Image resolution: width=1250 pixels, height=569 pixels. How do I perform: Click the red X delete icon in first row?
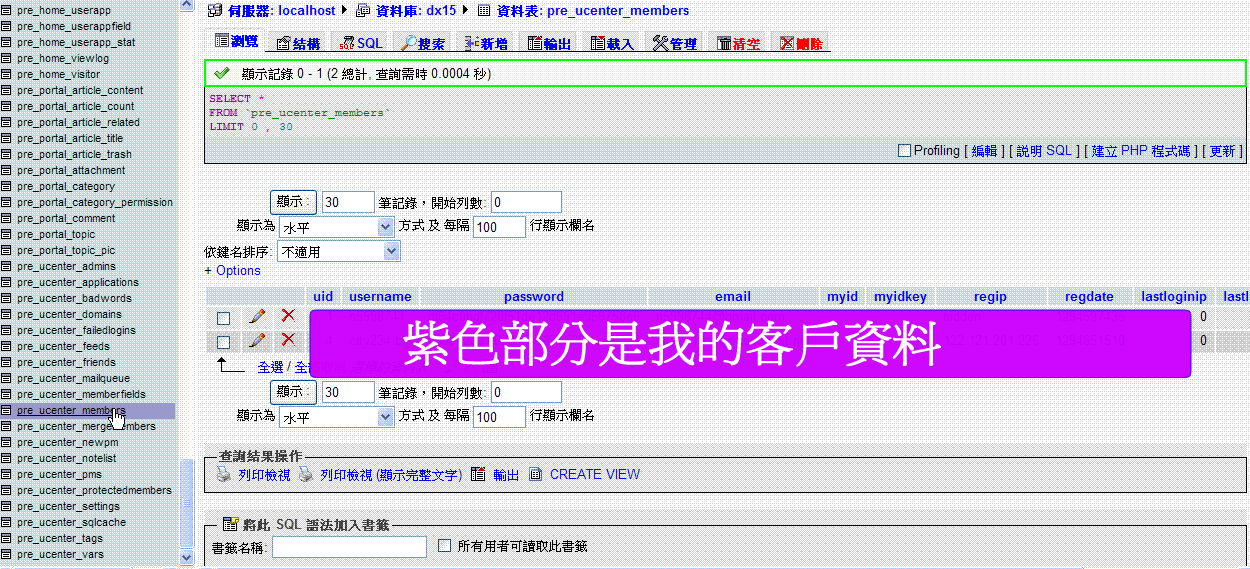tap(288, 316)
